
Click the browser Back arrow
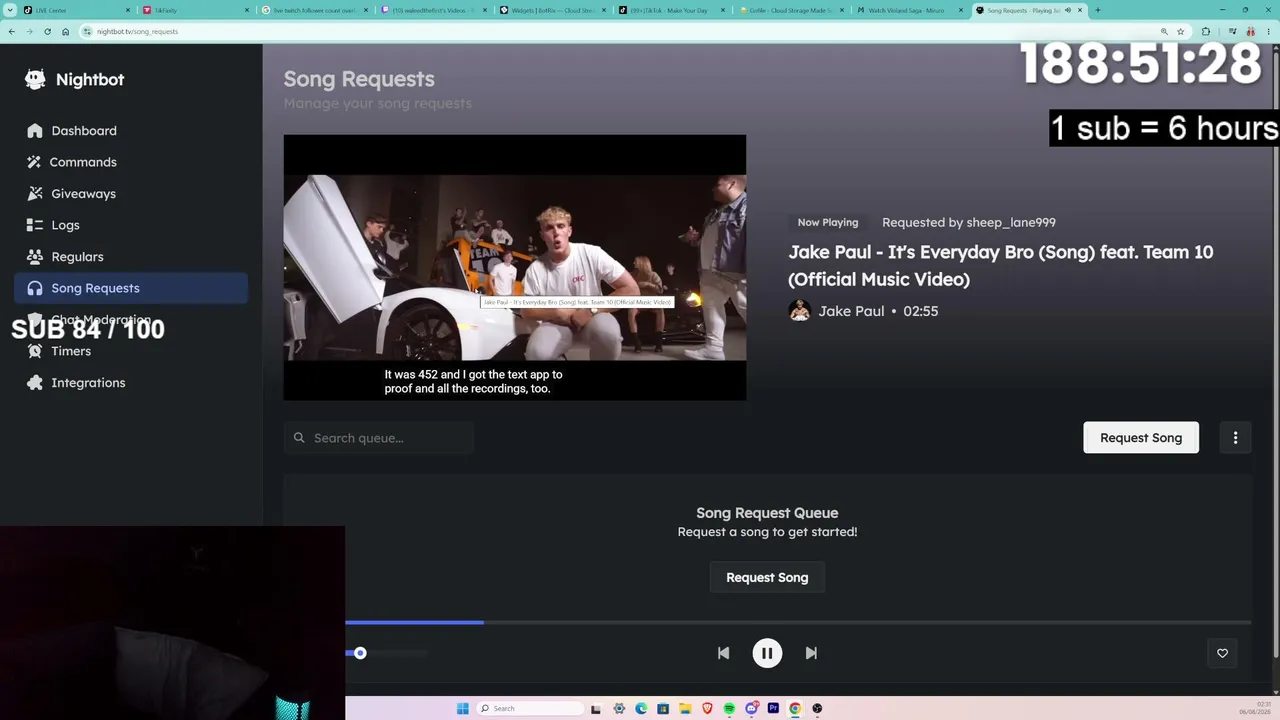point(11,31)
